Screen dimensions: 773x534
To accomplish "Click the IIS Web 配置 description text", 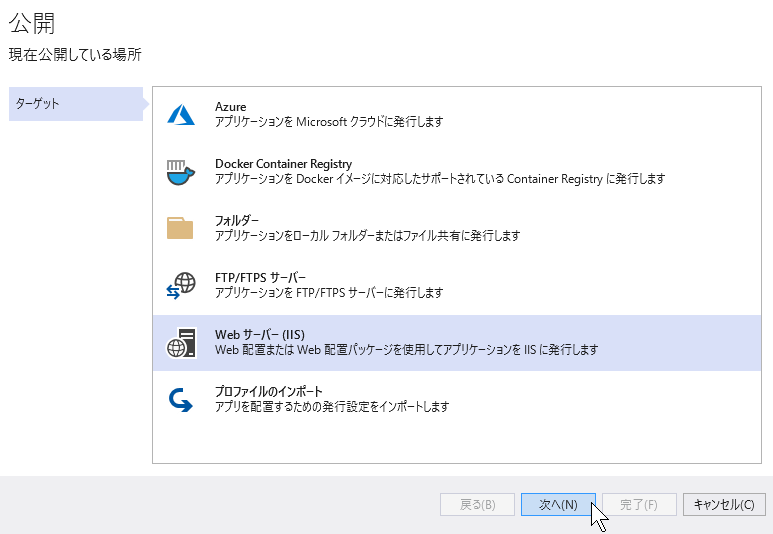I will [406, 350].
